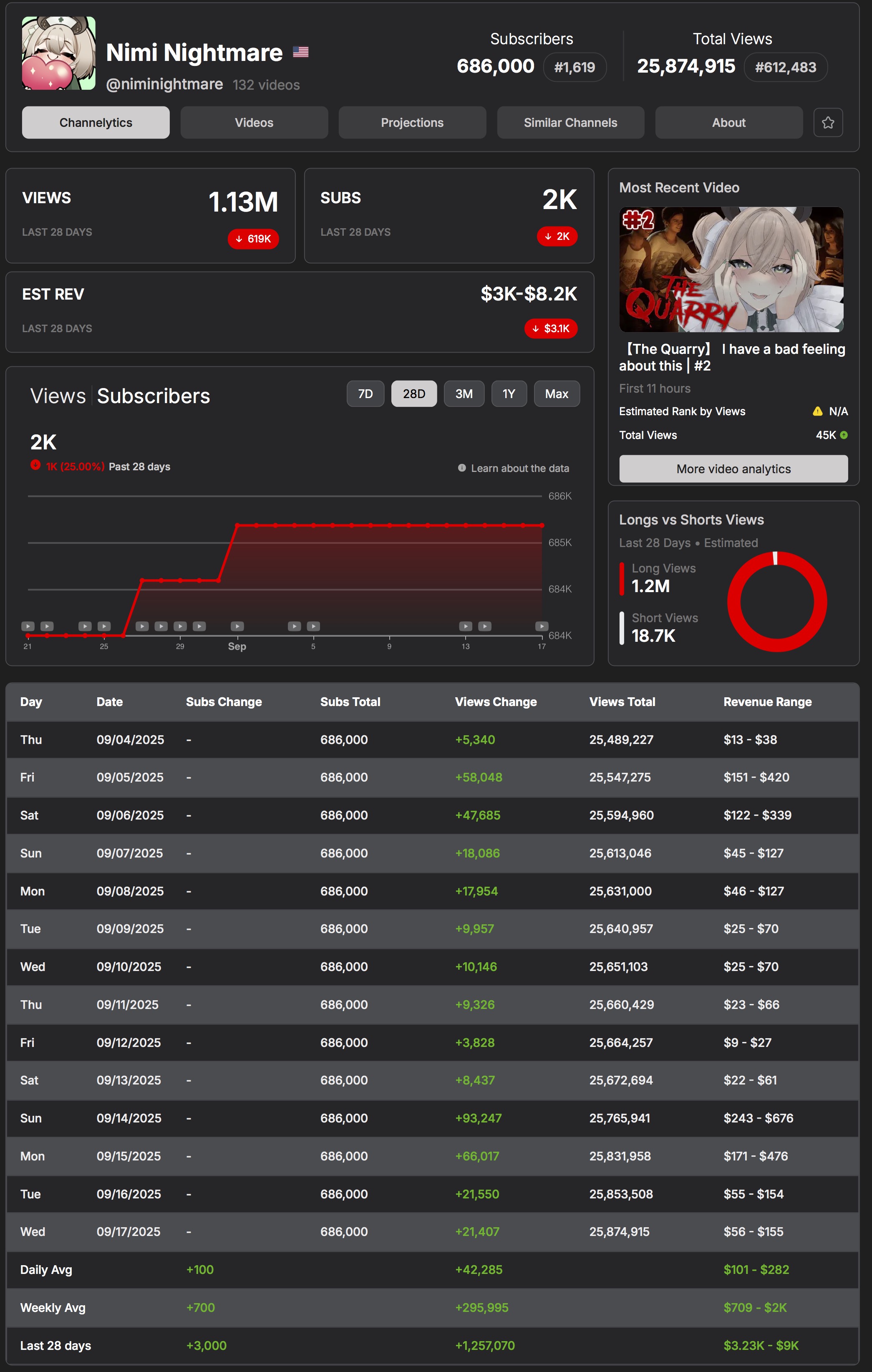This screenshot has width=872, height=1372.
Task: Click the green dot icon beside 45K
Action: 844,435
